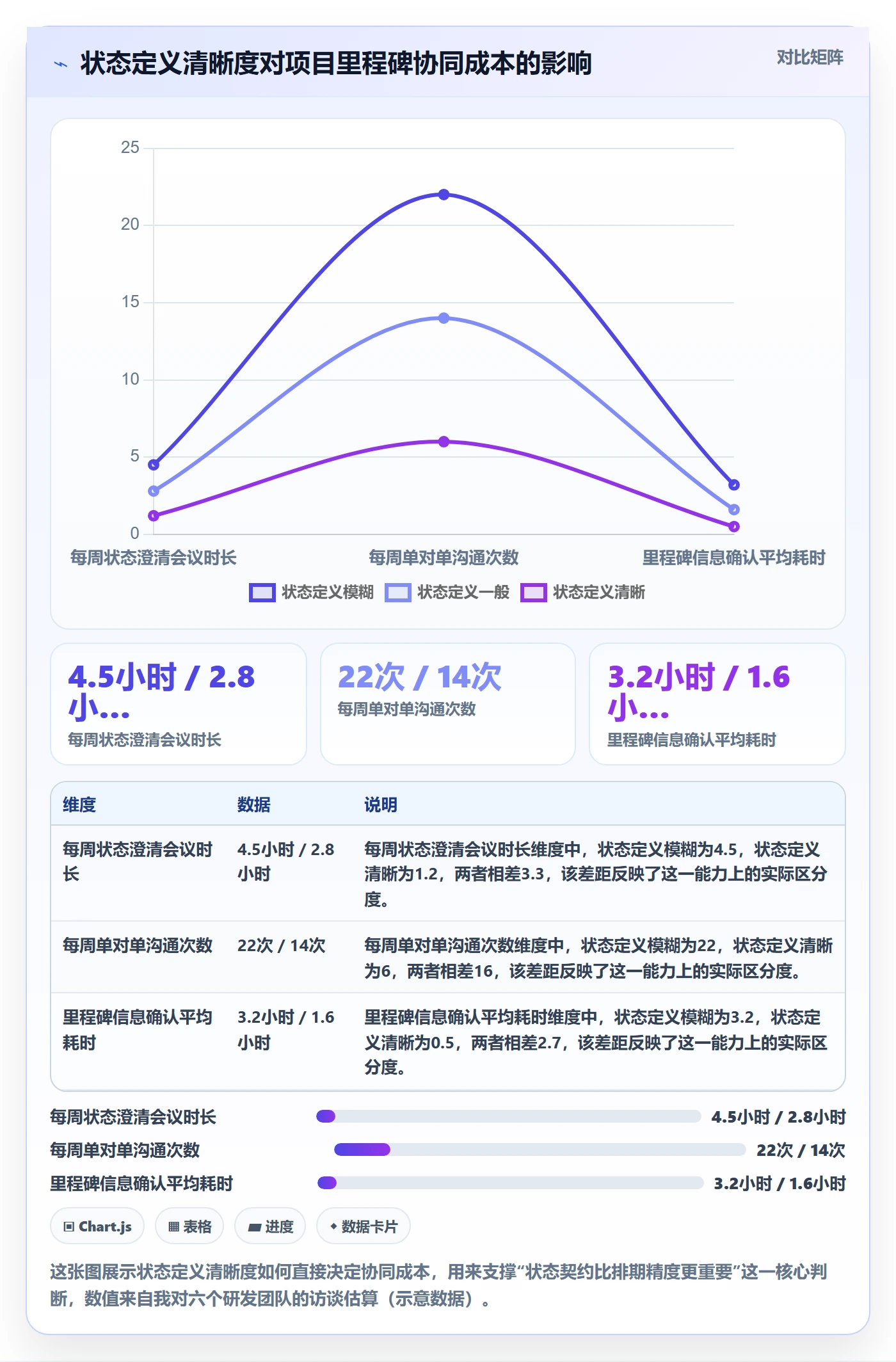Click the 里程碑信息确认平均耗时 progress bar

pyautogui.click(x=511, y=1183)
